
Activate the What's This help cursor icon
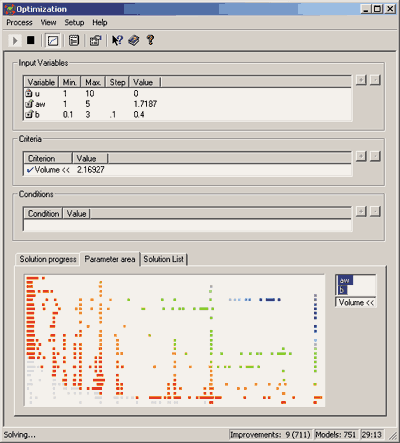117,40
